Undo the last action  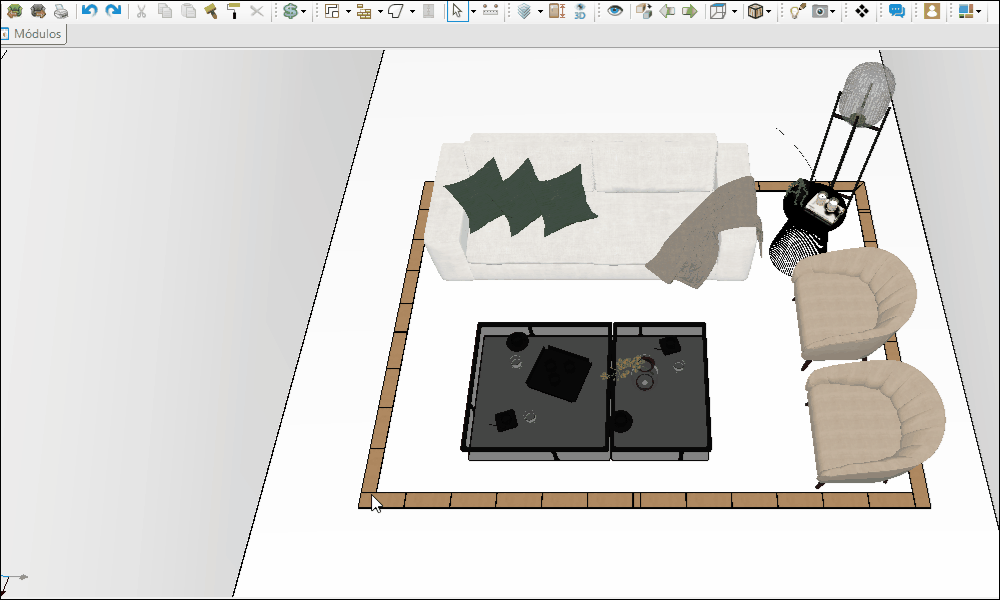click(89, 11)
